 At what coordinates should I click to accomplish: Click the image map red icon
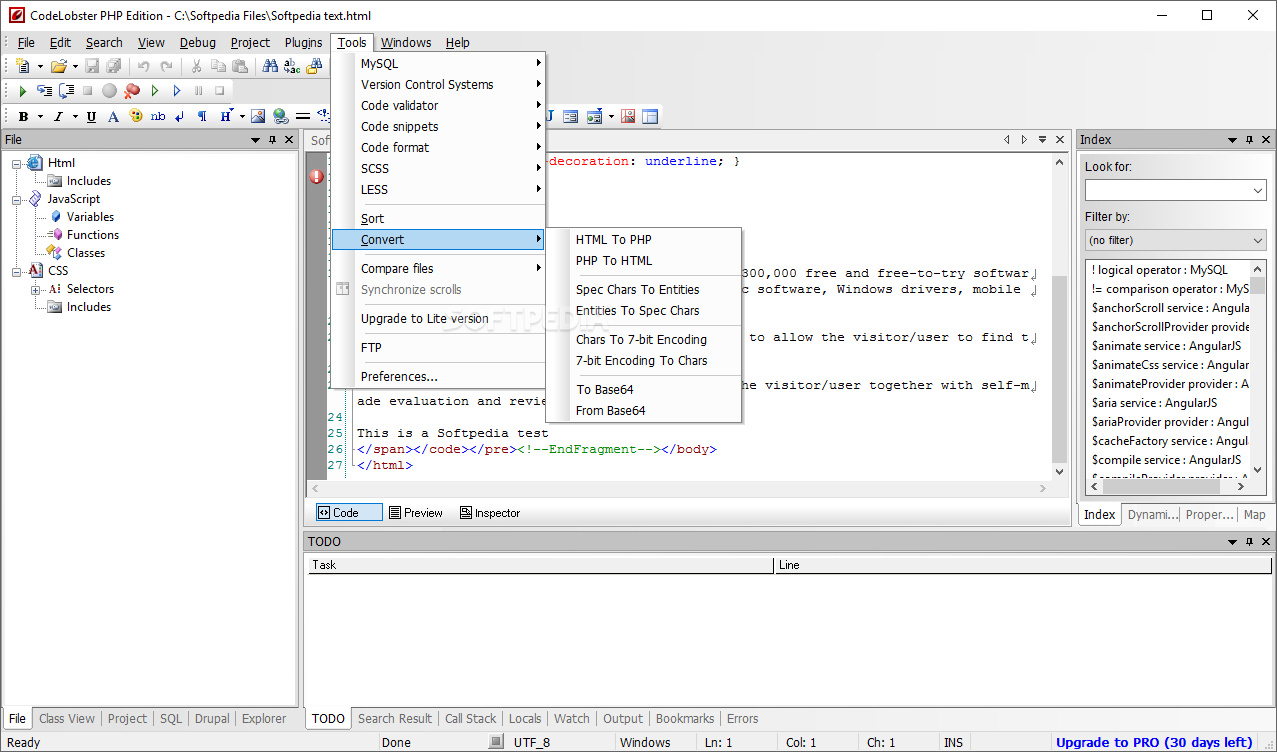[628, 116]
